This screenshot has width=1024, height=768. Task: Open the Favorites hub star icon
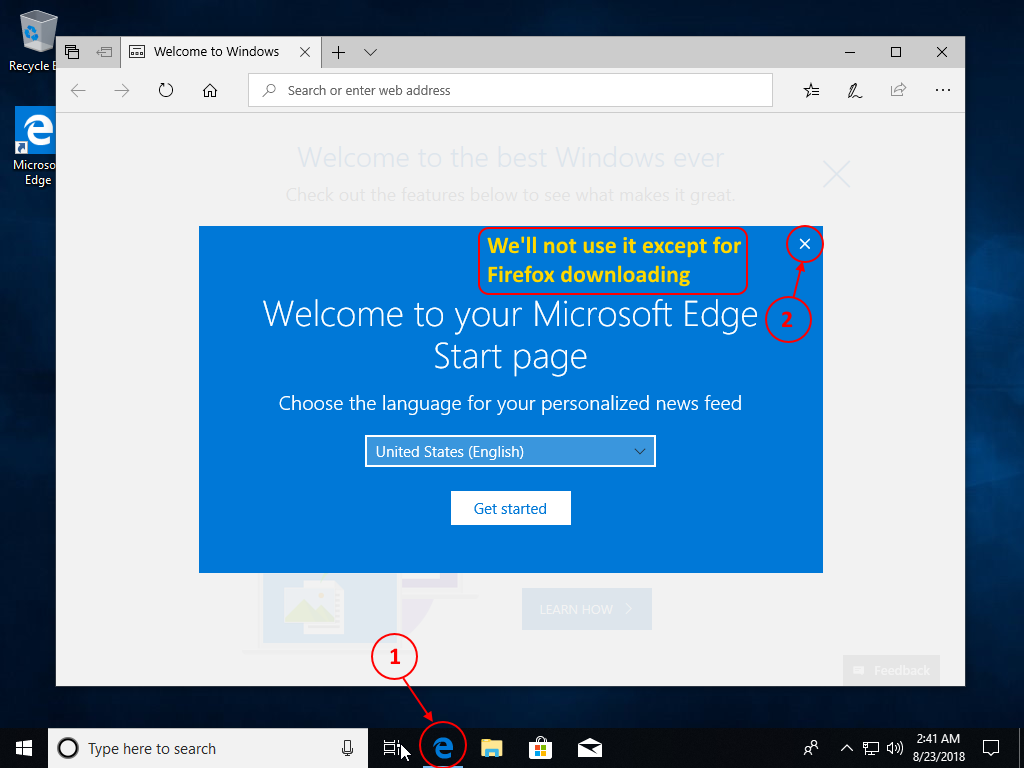811,90
